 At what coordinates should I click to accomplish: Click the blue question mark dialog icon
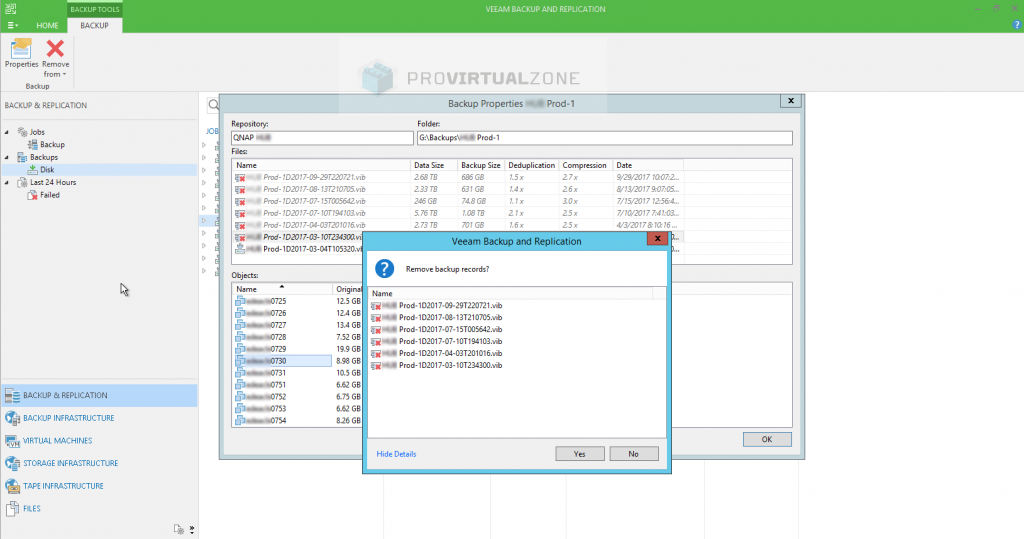point(384,269)
